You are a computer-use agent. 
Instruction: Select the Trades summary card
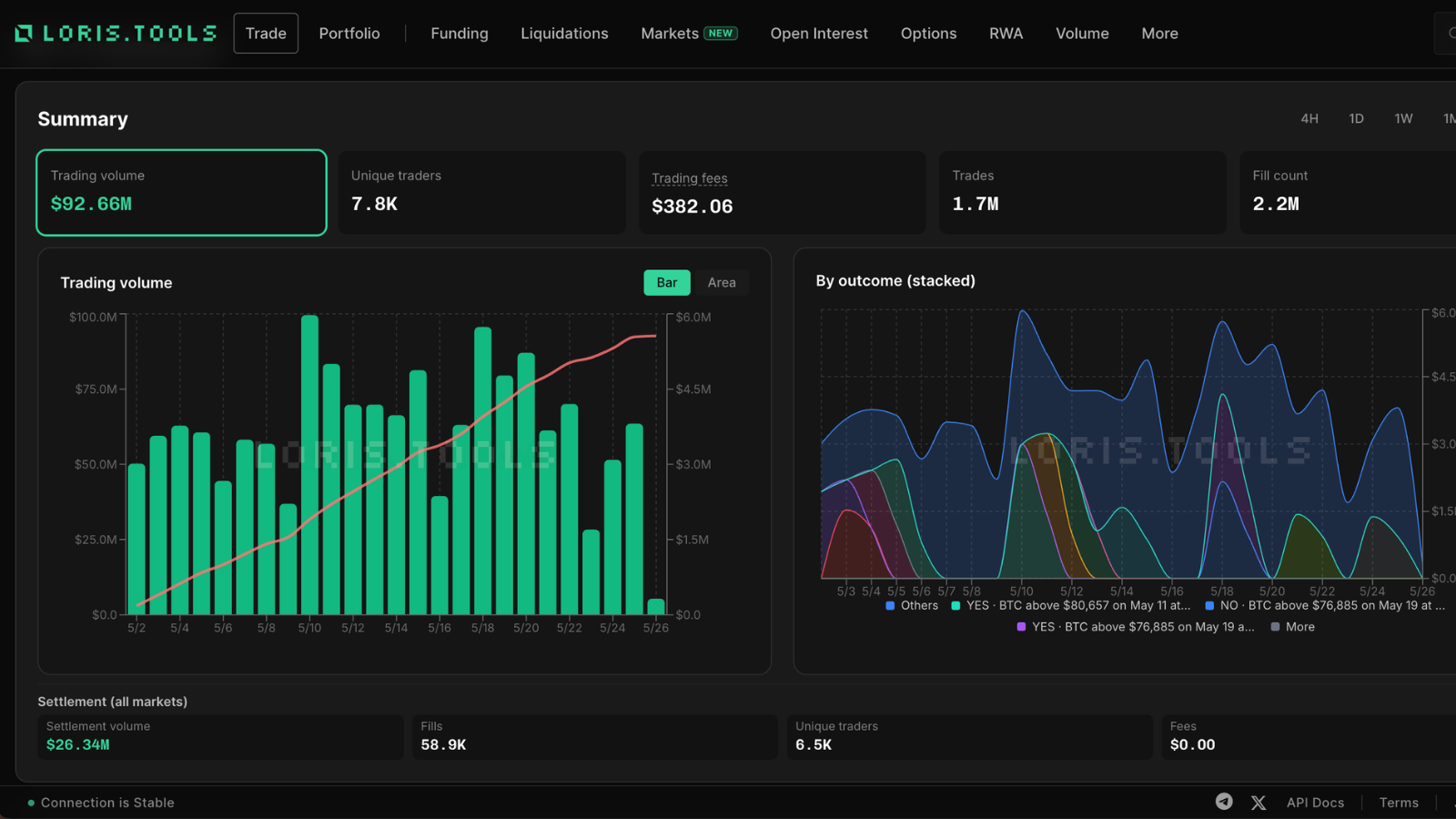[x=1082, y=193]
